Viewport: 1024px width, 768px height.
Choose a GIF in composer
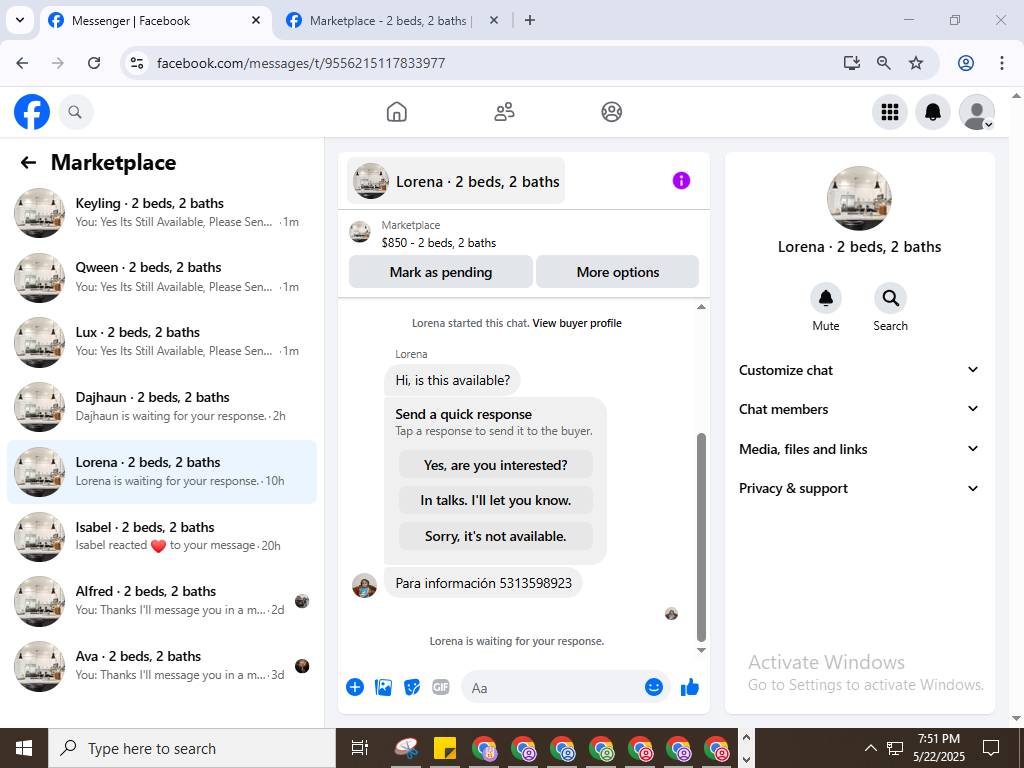coord(441,687)
